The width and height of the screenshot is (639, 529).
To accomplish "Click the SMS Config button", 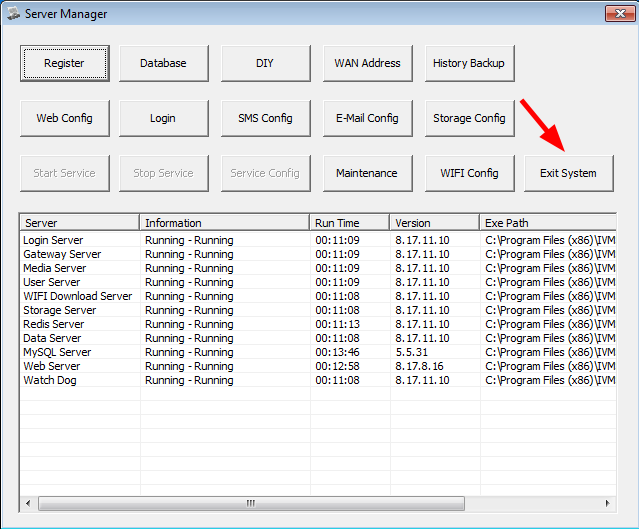I will coord(265,118).
